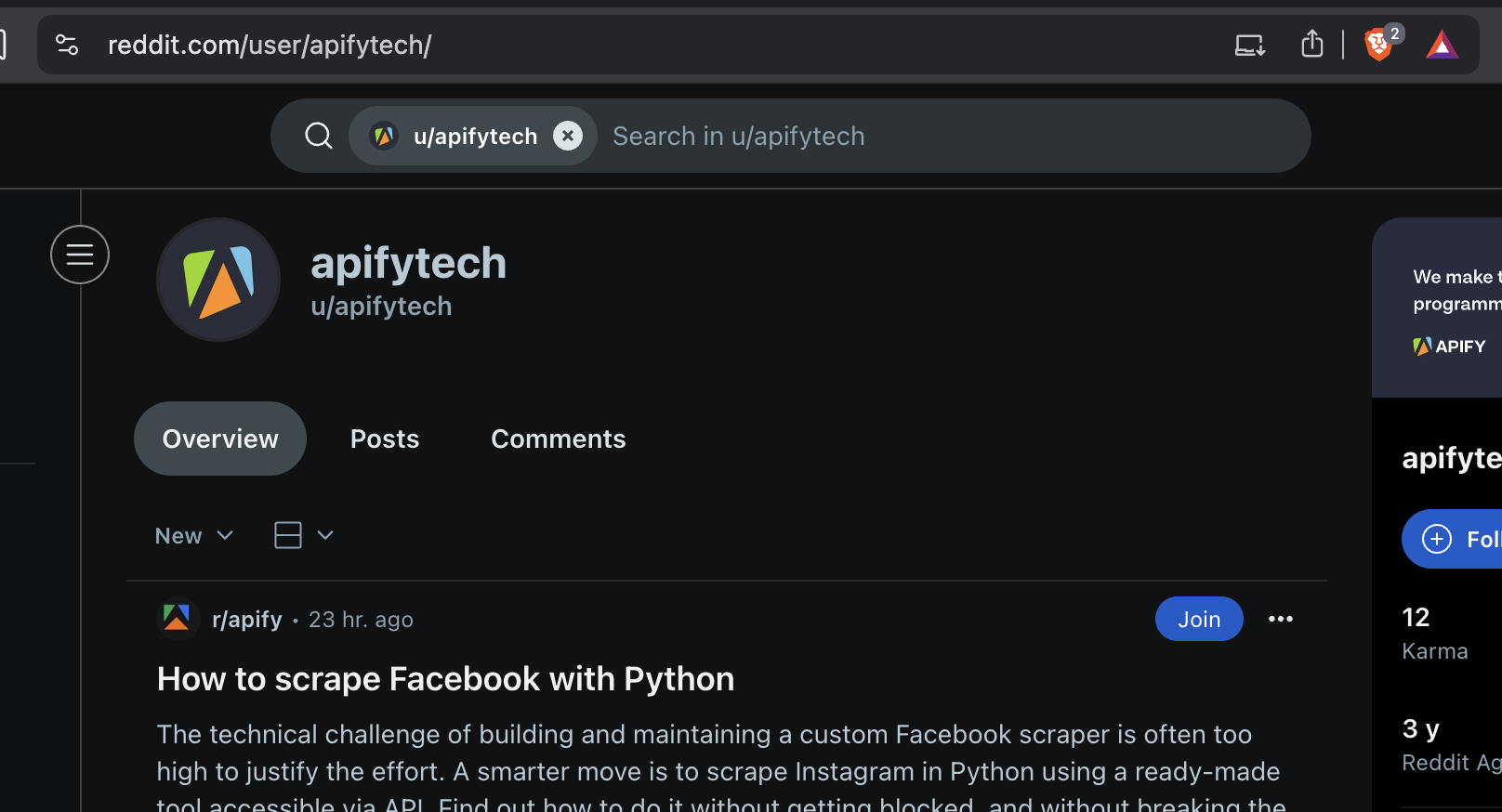Open the r/apify subreddit link

pos(247,620)
